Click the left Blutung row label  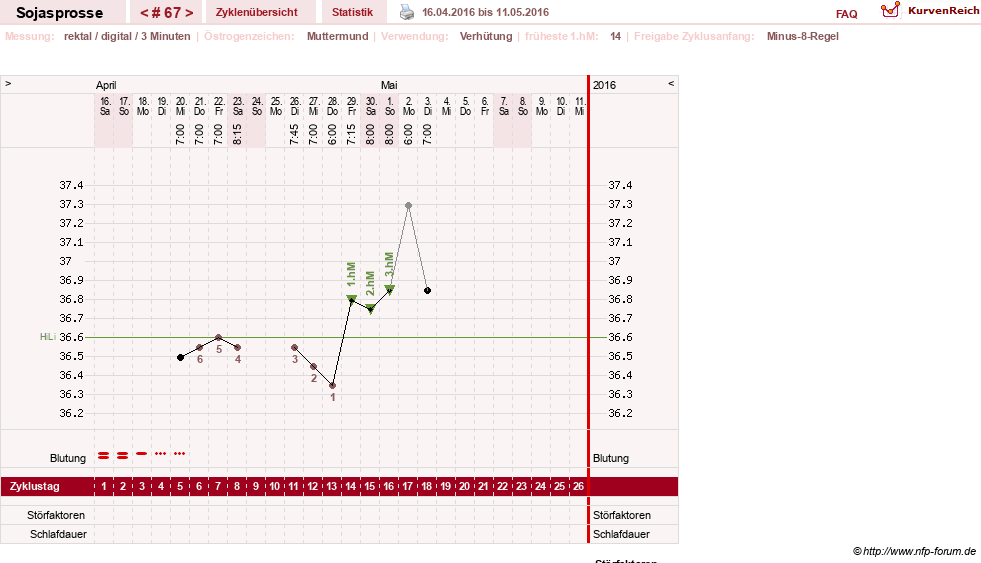coord(68,459)
